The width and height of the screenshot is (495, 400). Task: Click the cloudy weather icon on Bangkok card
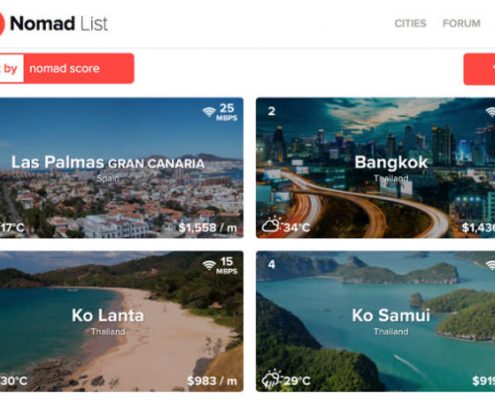[x=271, y=224]
